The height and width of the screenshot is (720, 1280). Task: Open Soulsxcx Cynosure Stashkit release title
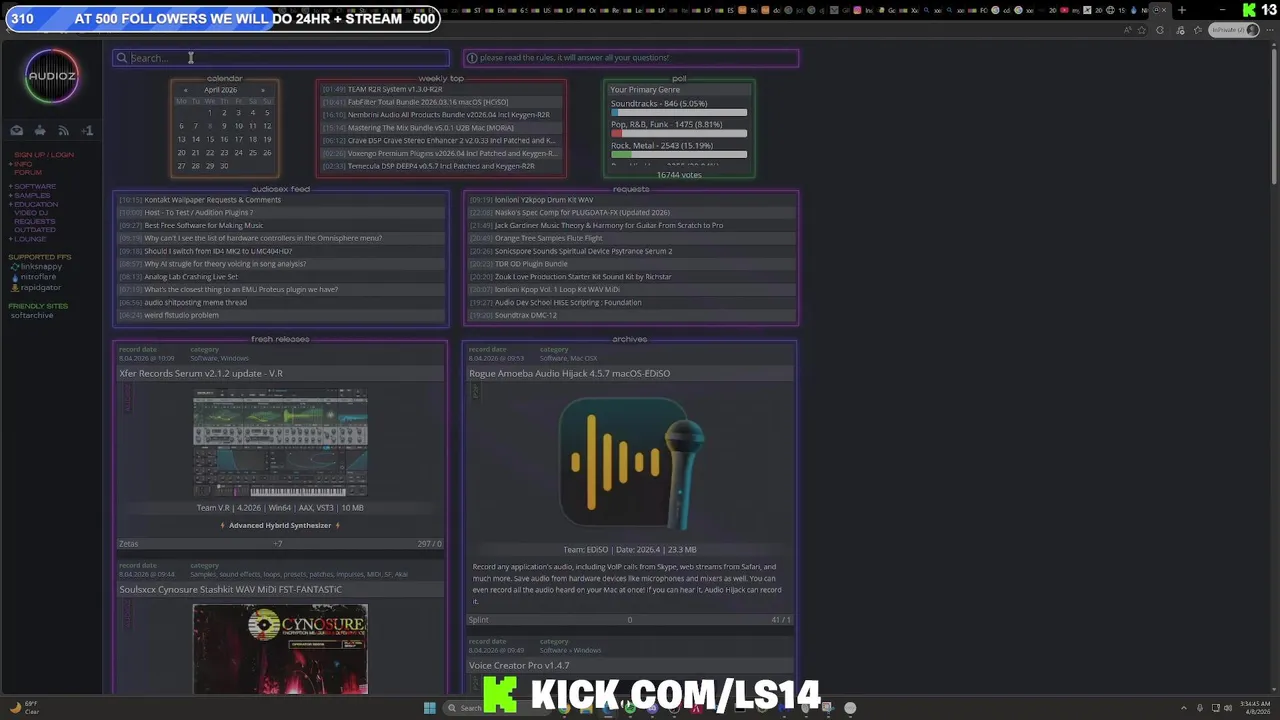tap(231, 589)
